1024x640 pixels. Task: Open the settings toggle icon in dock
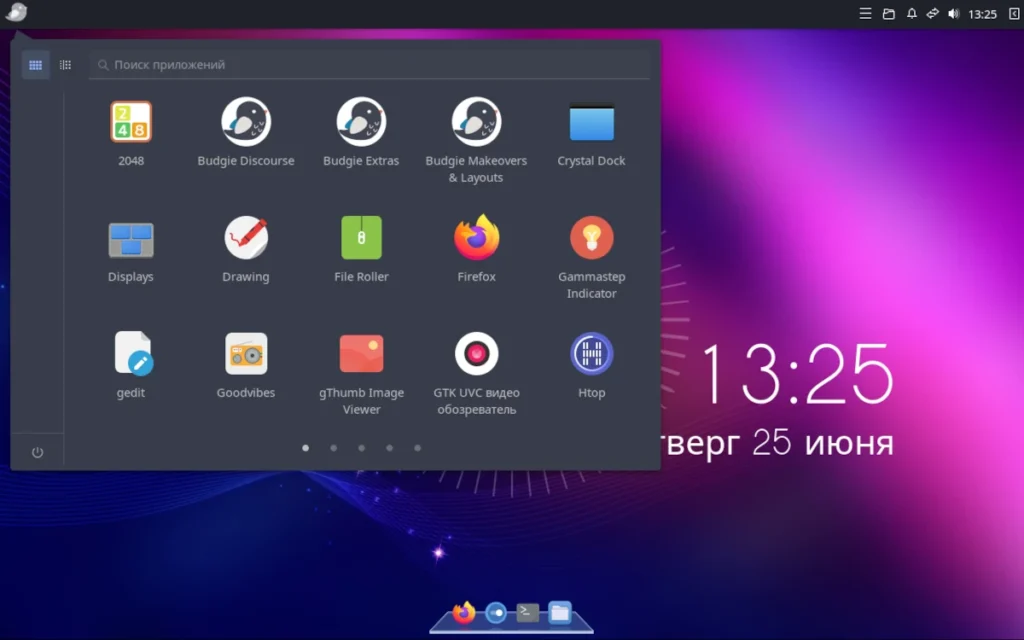coord(496,613)
